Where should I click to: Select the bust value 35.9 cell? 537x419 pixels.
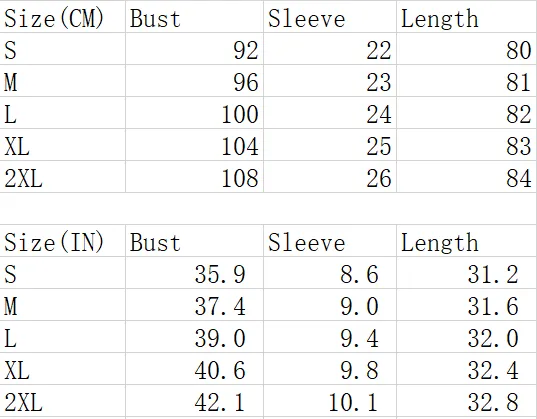[x=195, y=273]
